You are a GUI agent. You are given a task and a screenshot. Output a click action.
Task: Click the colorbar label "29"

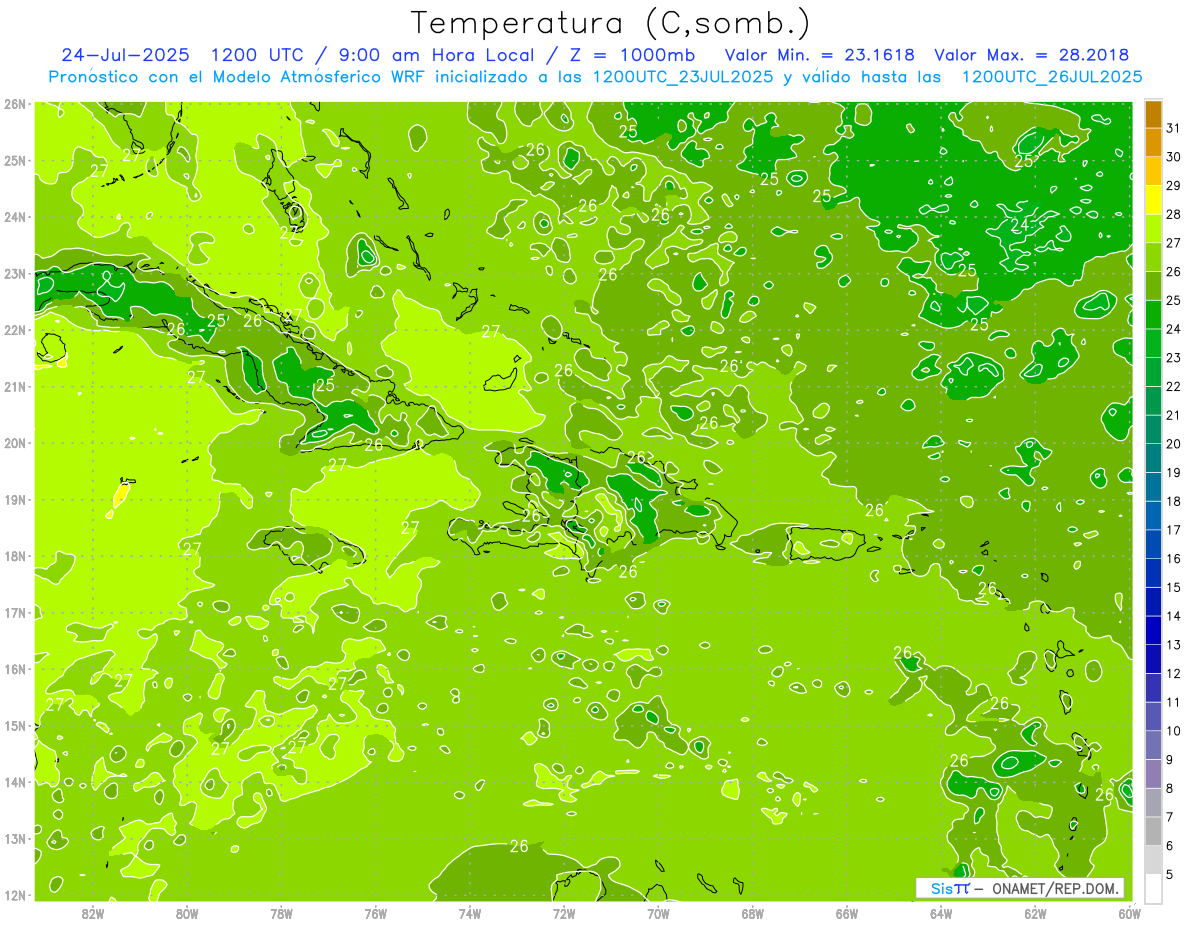[1174, 186]
